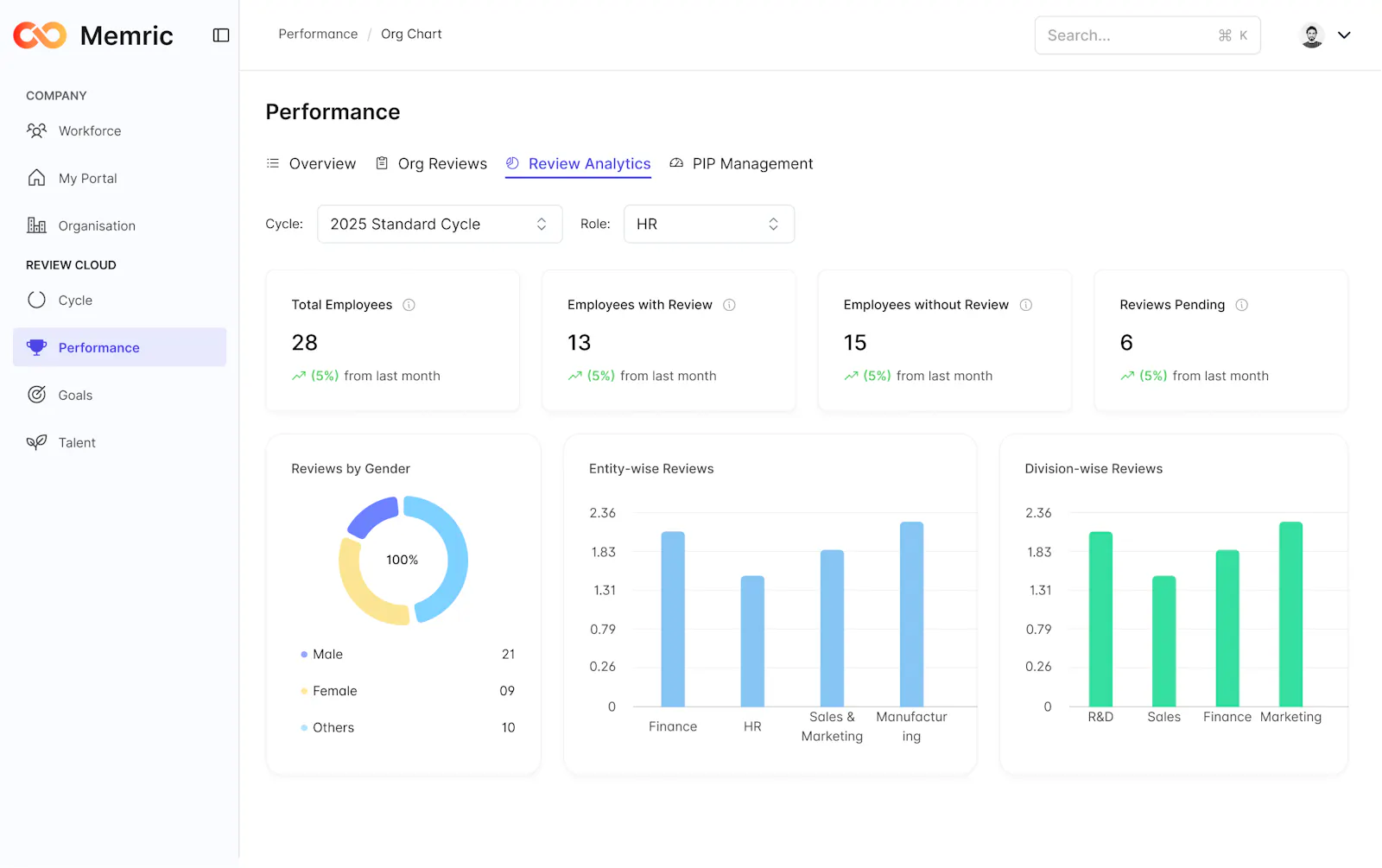Click the Manufacturing bar in Entity-wise Reviews
This screenshot has width=1382, height=868.
[x=911, y=614]
